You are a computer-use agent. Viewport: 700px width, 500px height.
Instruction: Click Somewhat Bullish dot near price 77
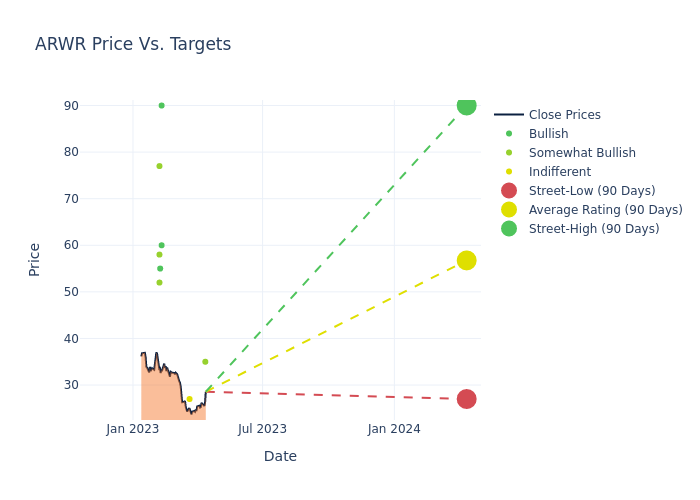pos(159,166)
